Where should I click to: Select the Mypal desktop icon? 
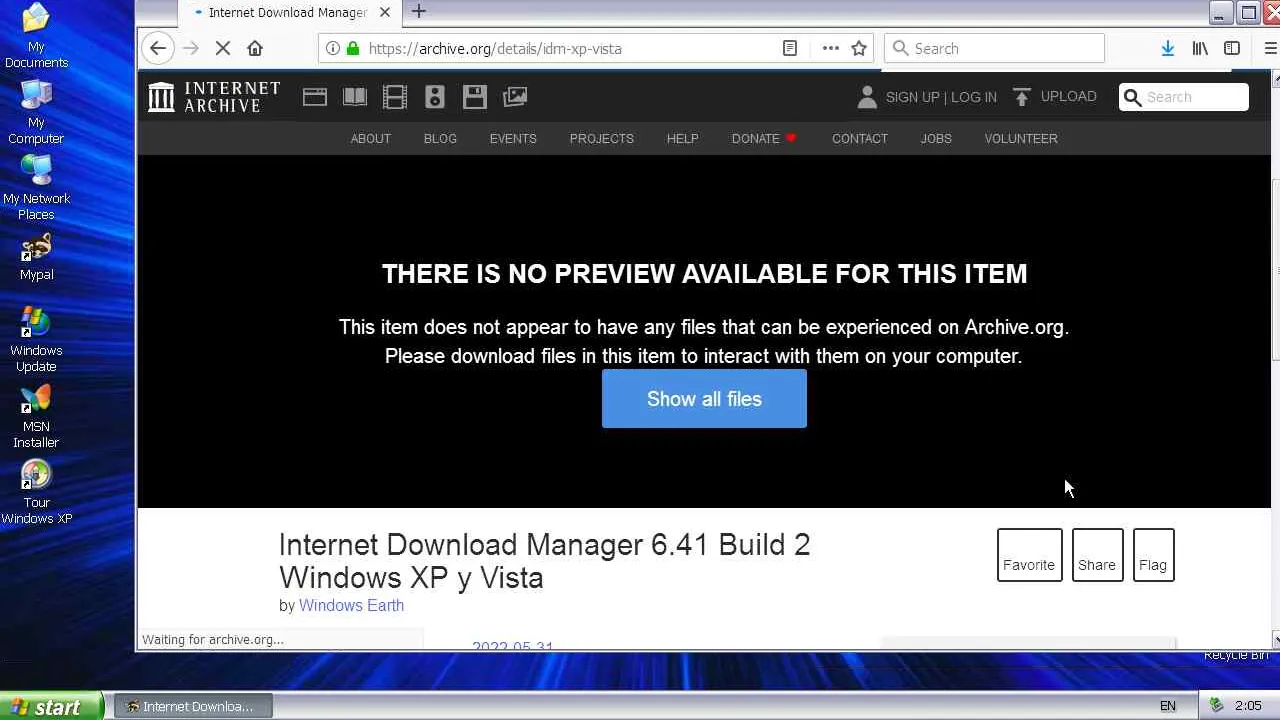pos(36,257)
